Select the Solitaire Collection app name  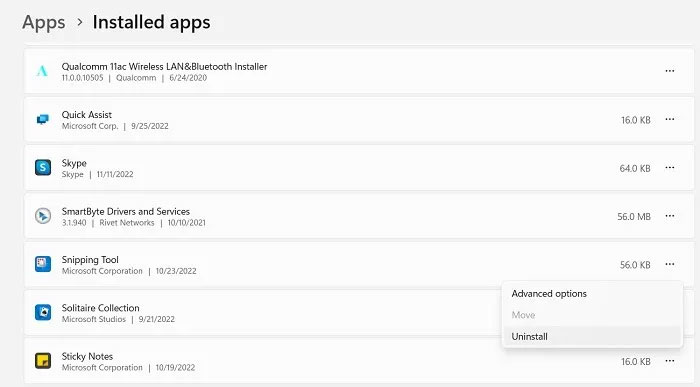pos(100,308)
